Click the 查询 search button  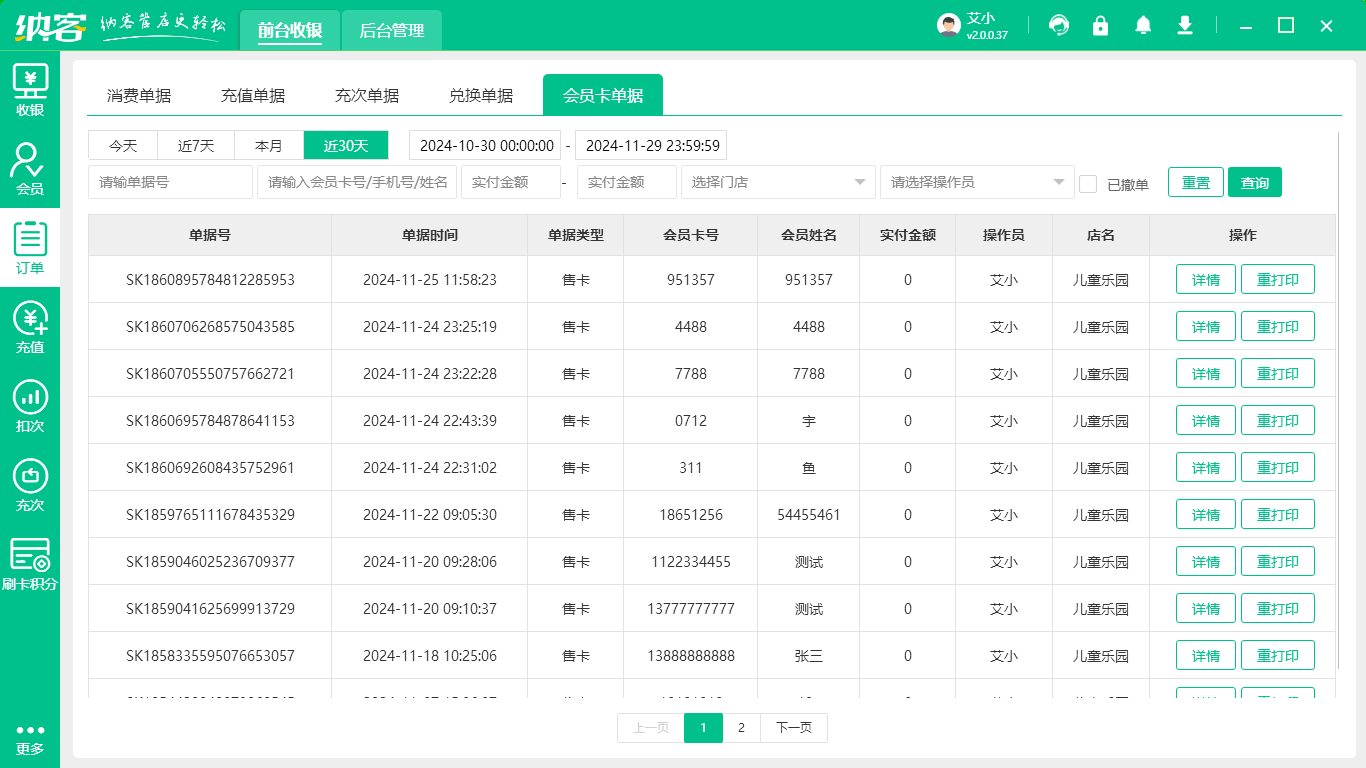click(x=1255, y=182)
